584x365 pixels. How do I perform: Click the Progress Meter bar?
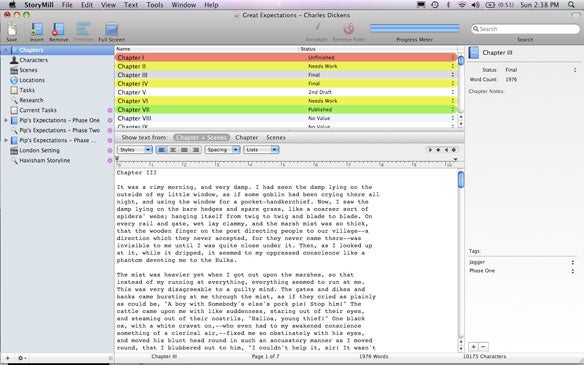tap(415, 28)
